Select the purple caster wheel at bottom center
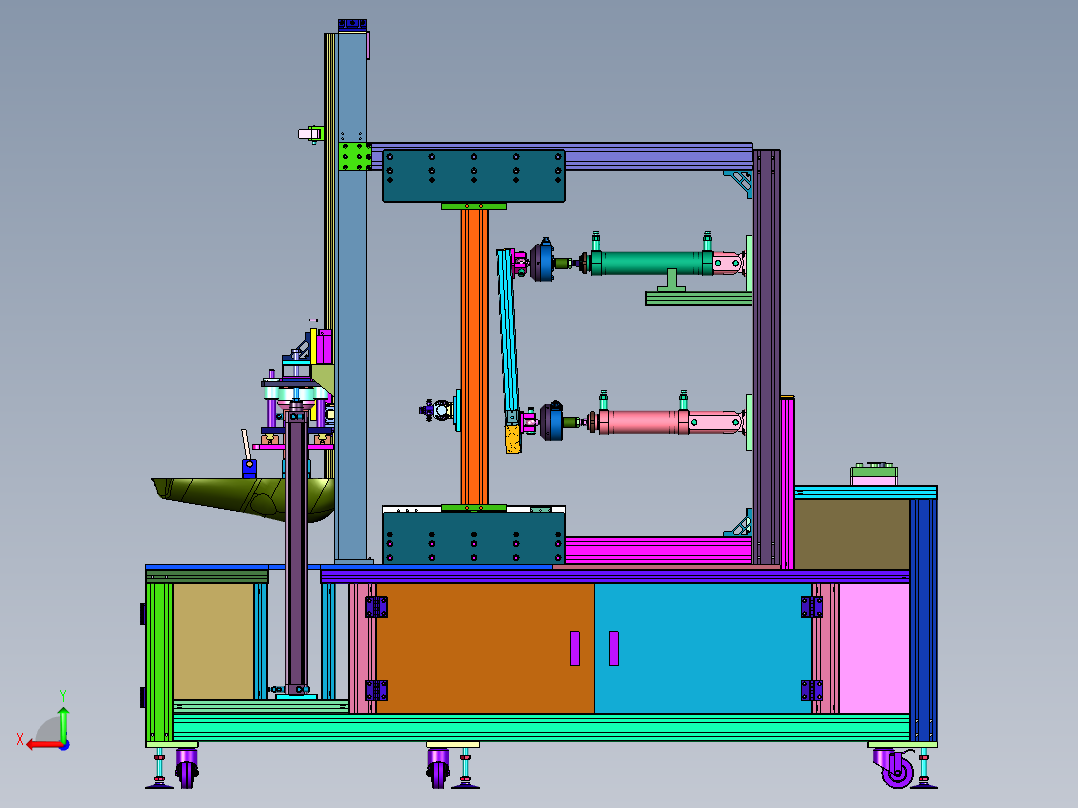This screenshot has height=808, width=1078. [x=438, y=768]
